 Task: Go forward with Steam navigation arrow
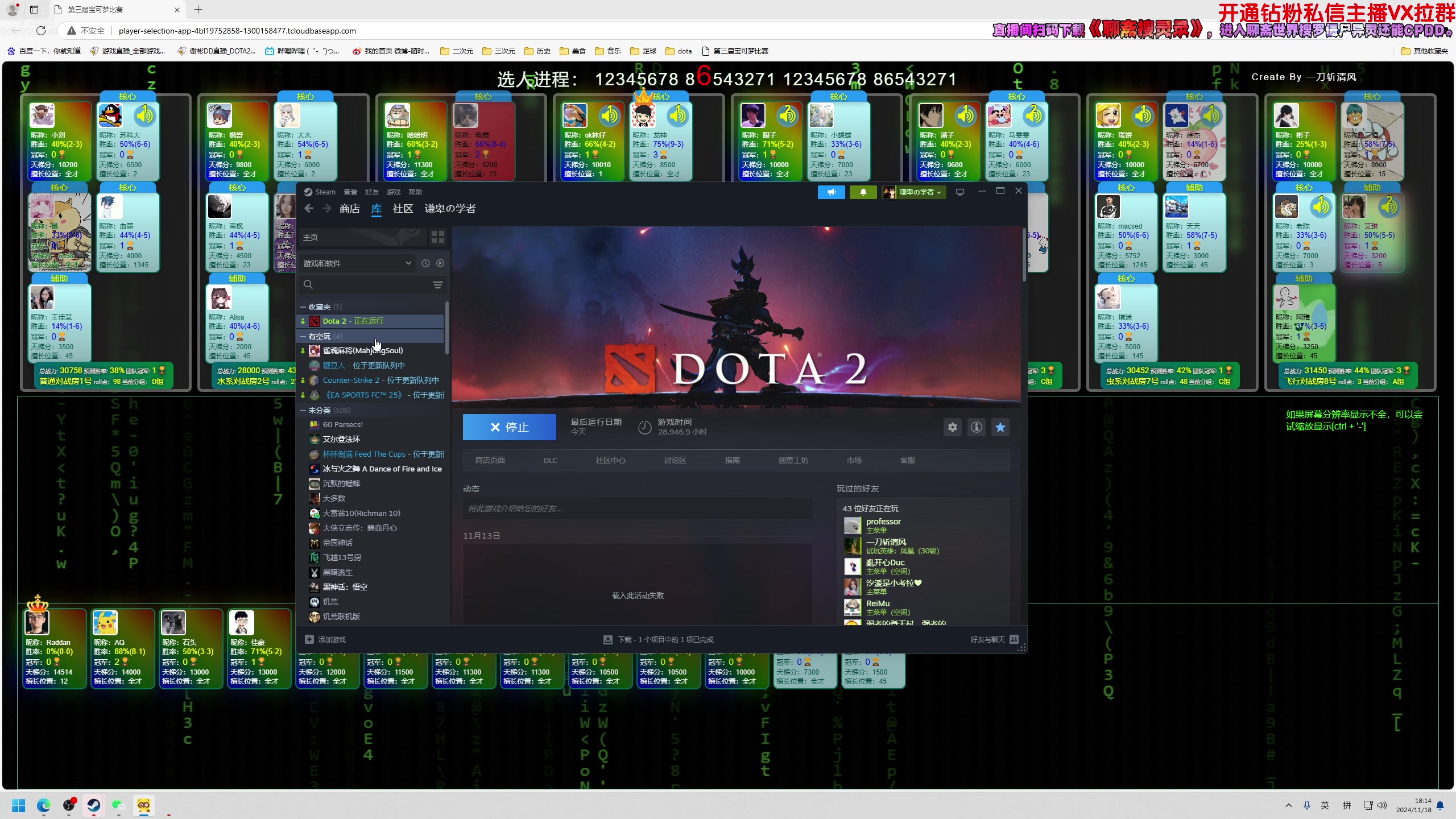click(327, 209)
